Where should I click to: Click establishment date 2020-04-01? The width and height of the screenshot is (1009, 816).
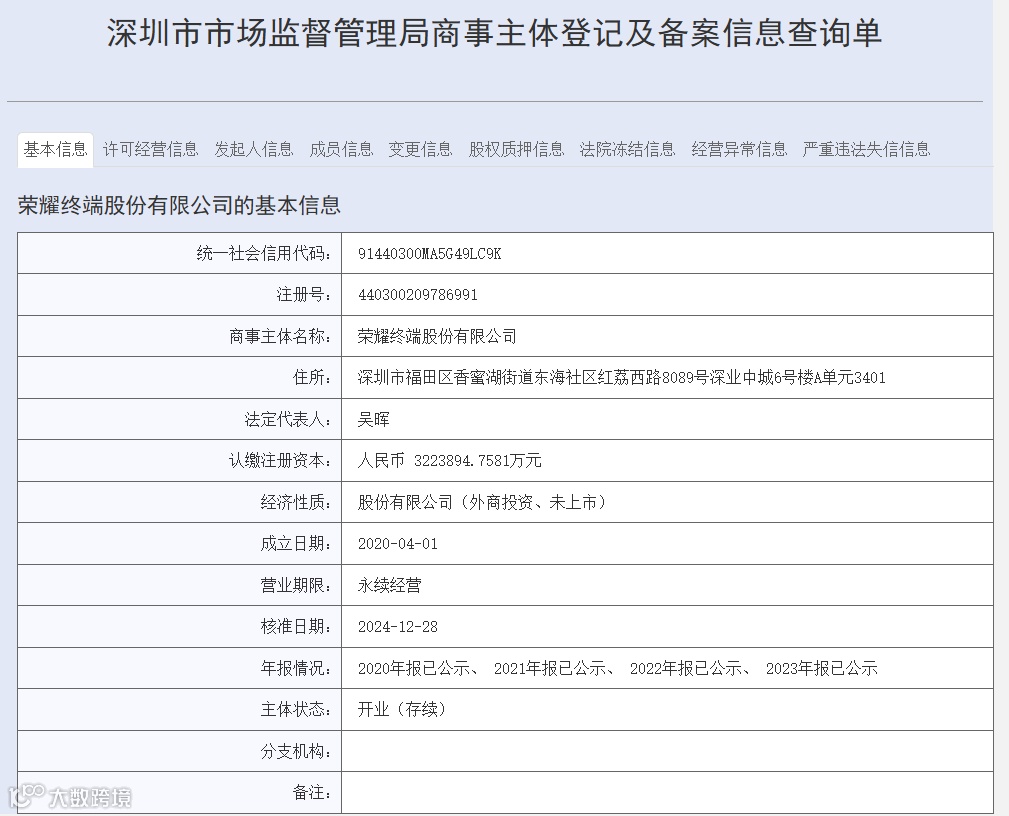pyautogui.click(x=398, y=544)
